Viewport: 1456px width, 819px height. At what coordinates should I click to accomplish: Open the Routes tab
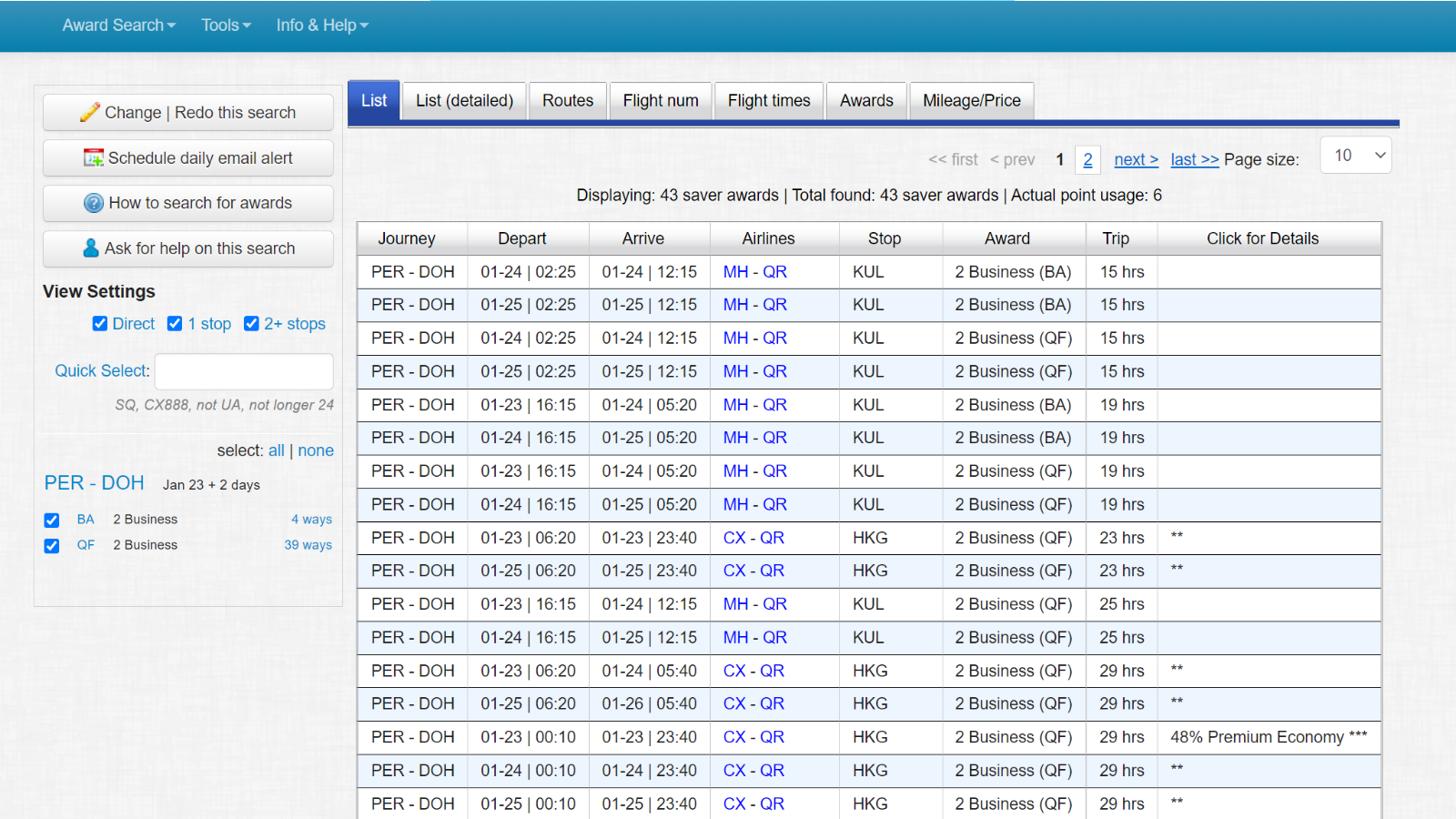click(568, 101)
